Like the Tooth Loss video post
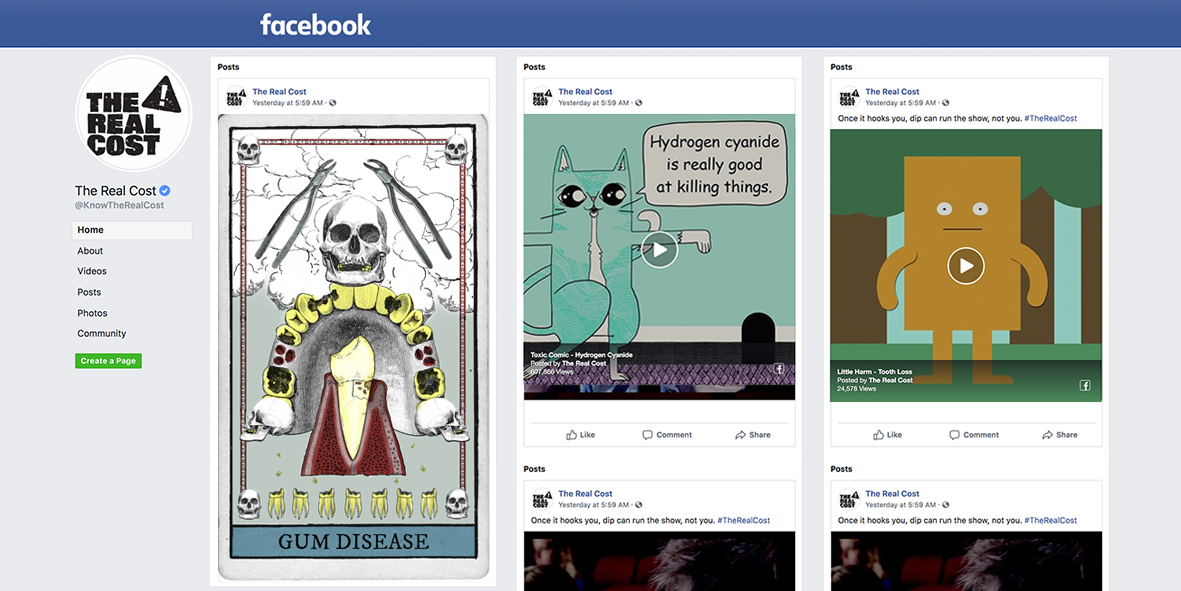 (887, 434)
